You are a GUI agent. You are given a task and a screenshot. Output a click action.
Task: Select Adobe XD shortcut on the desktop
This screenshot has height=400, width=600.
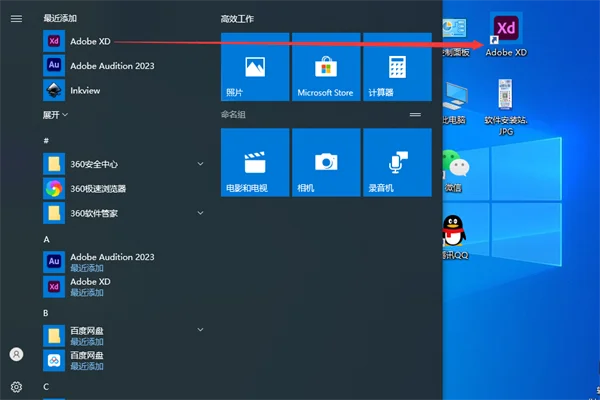point(506,35)
